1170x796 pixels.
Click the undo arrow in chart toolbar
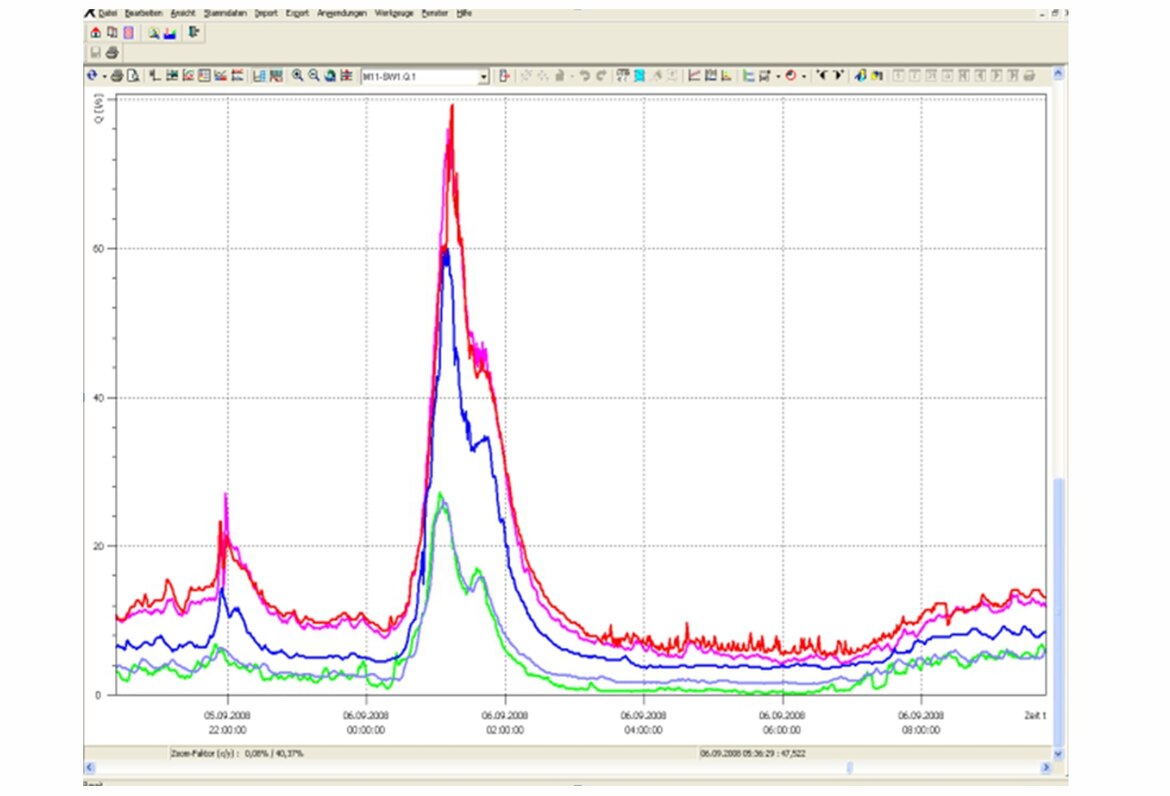point(585,76)
